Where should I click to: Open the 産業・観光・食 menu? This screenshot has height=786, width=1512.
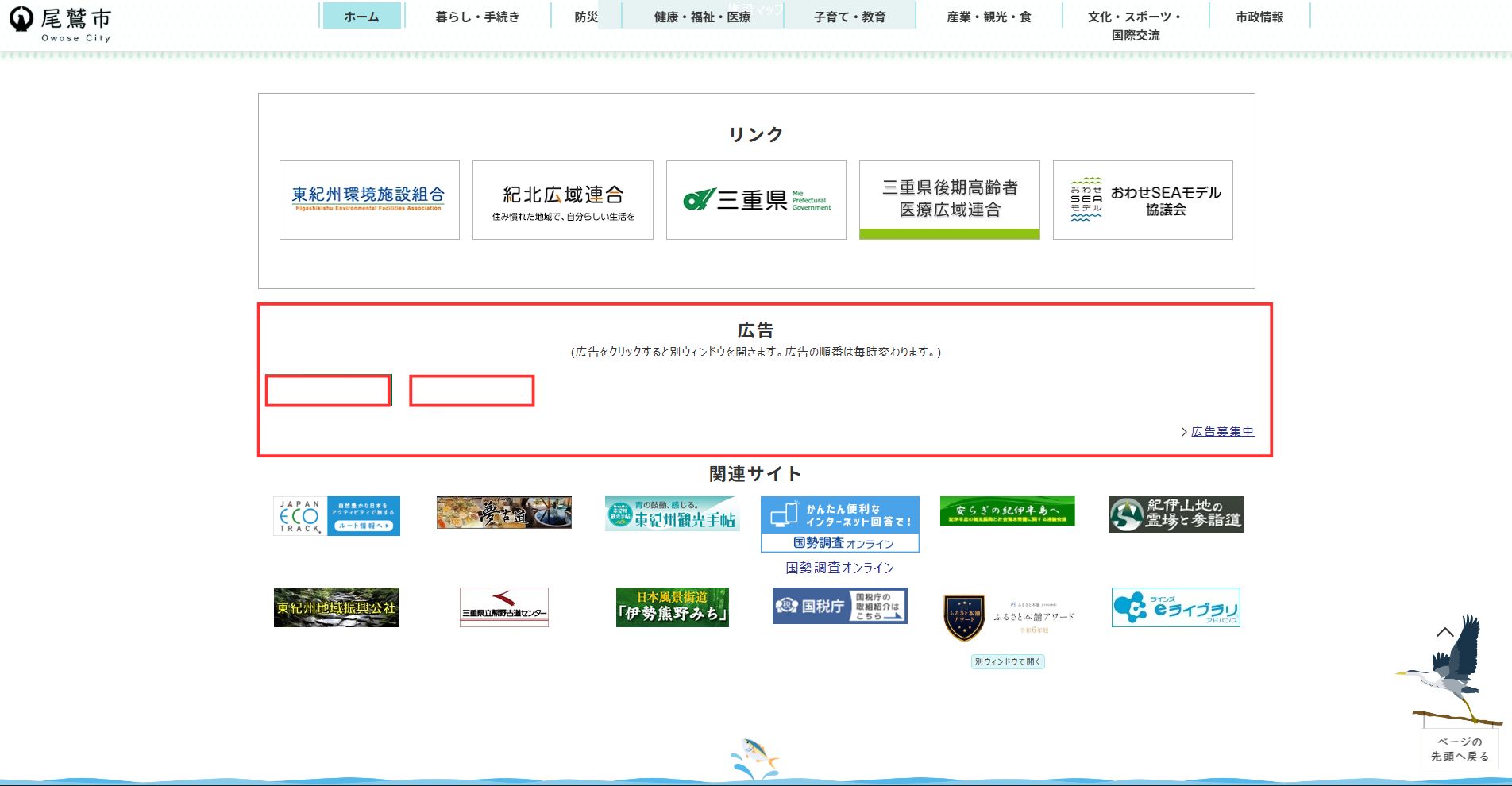989,17
